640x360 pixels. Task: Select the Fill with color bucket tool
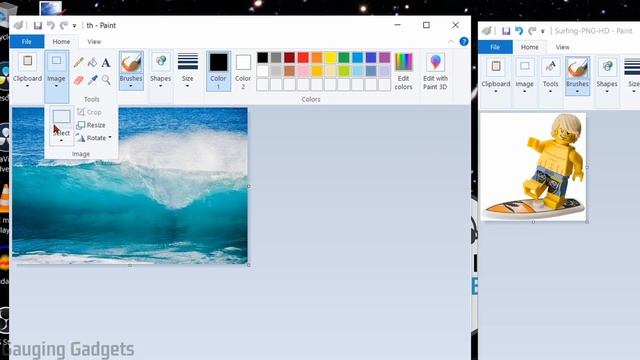coord(92,62)
